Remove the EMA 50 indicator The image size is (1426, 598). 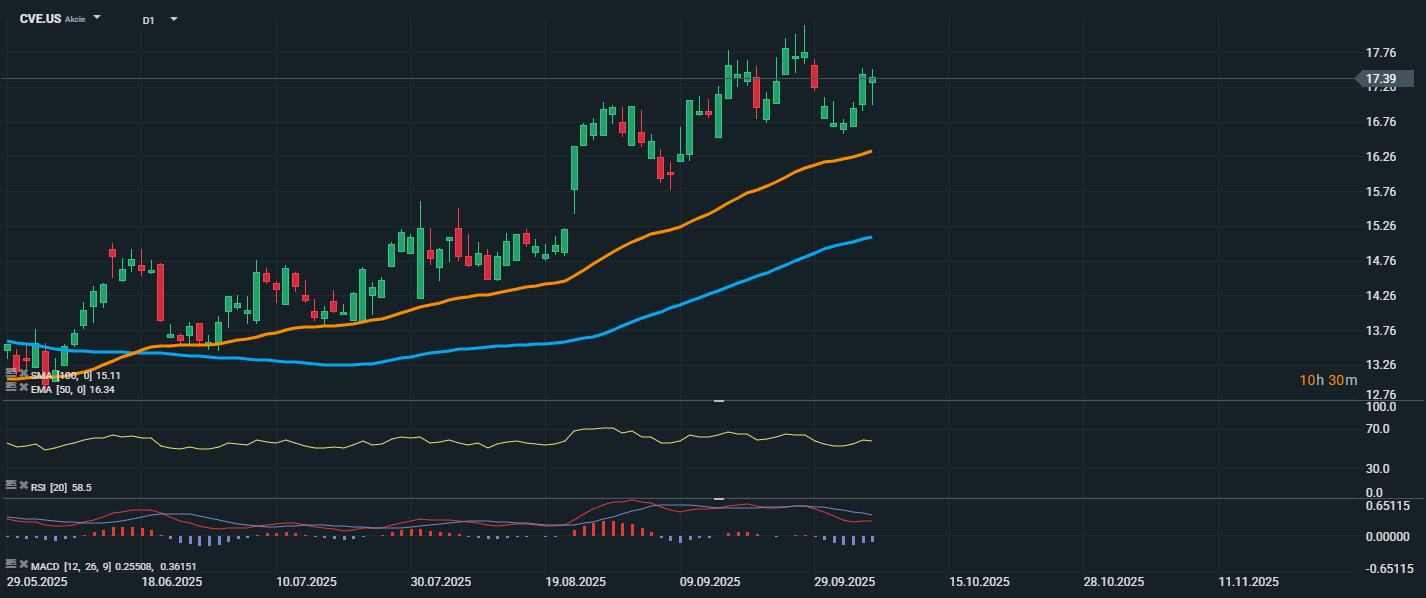23,388
